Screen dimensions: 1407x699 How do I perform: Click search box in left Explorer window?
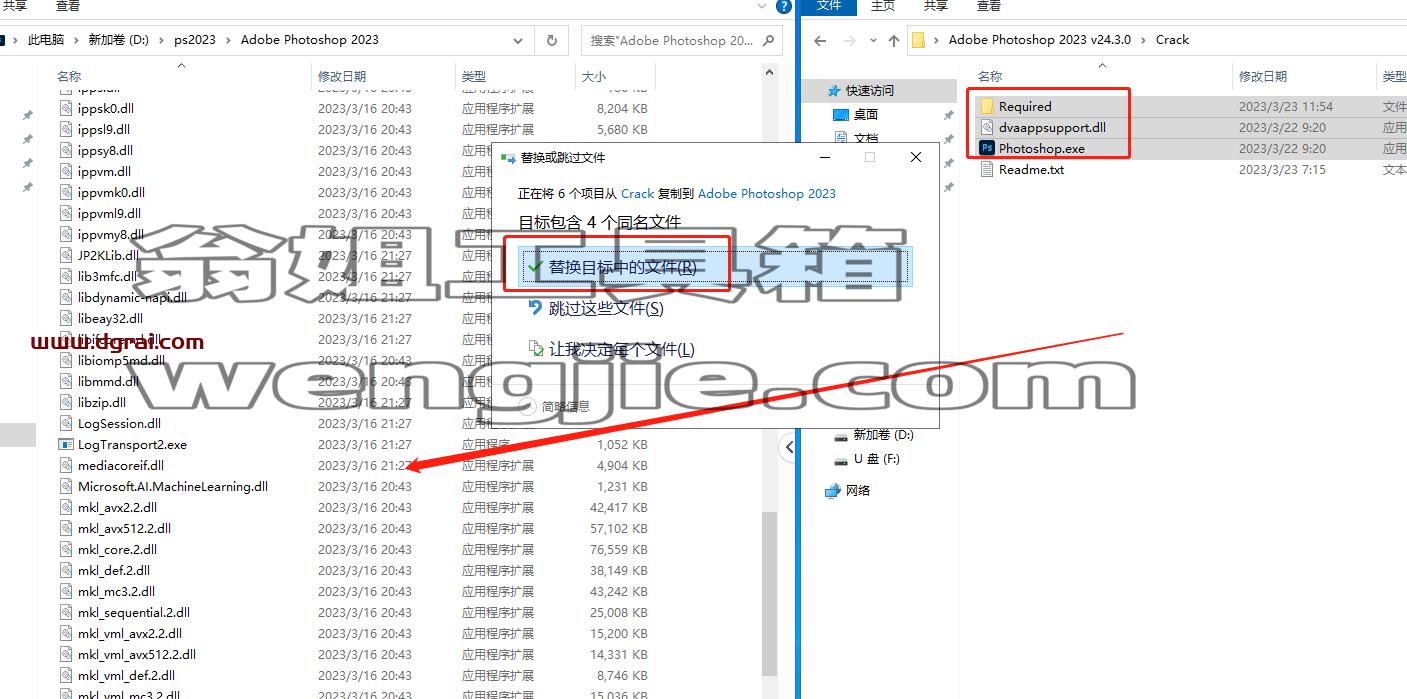pyautogui.click(x=670, y=40)
